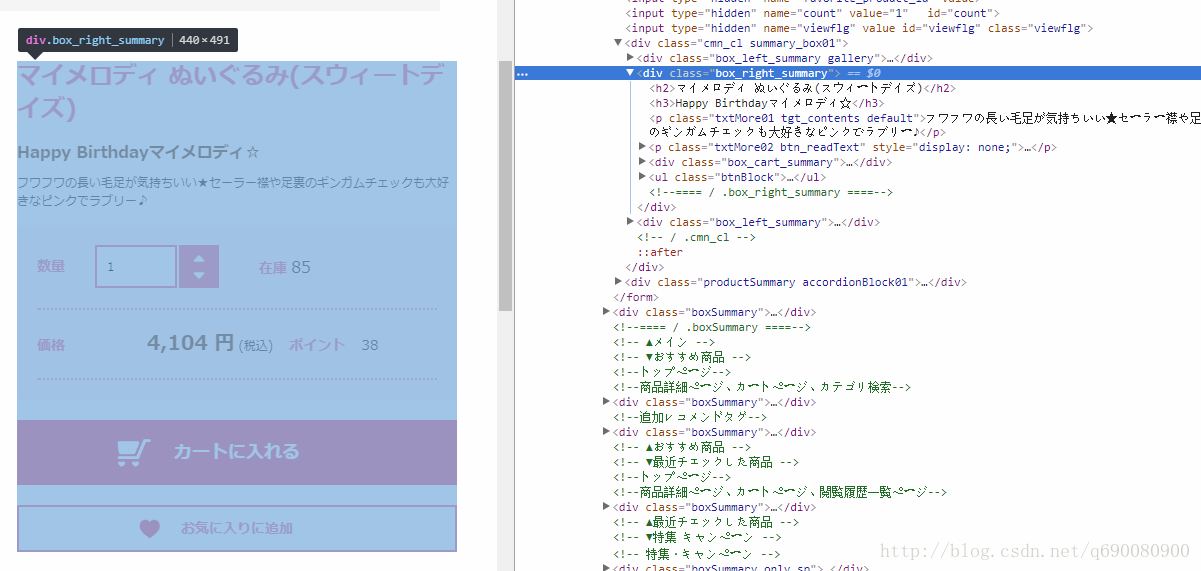Click the Happy Birthdayマイメロディ subtitle
1201x571 pixels.
[x=139, y=153]
